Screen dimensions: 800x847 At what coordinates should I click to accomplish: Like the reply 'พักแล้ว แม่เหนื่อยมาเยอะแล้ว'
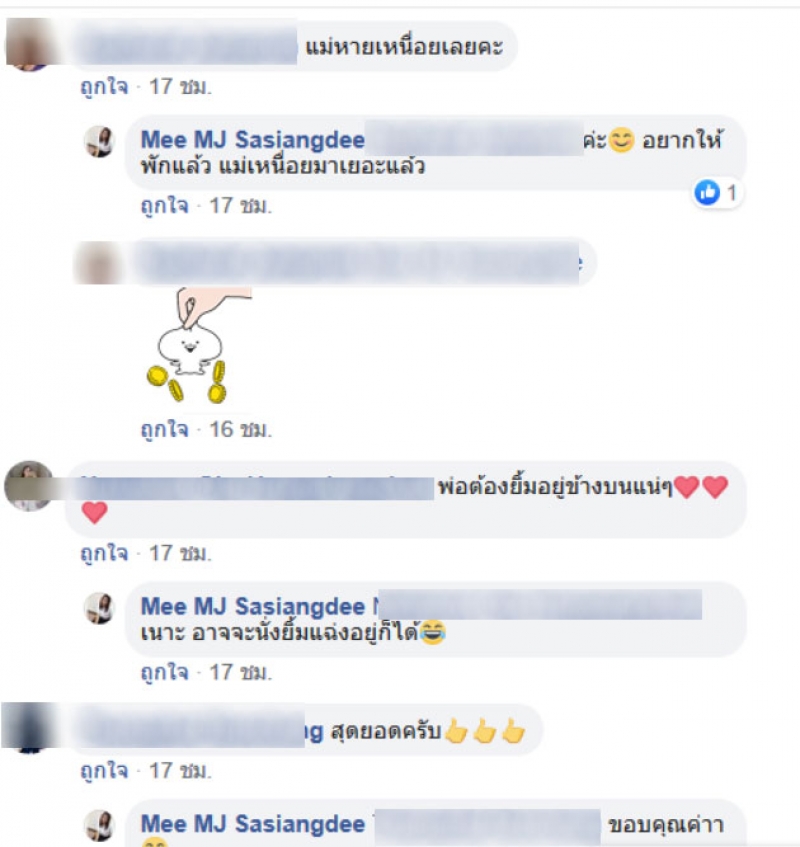[x=164, y=206]
